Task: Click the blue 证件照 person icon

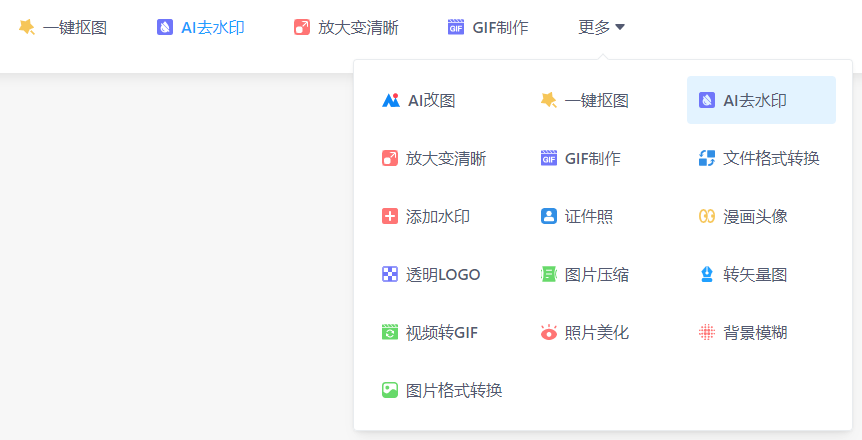Action: click(548, 216)
